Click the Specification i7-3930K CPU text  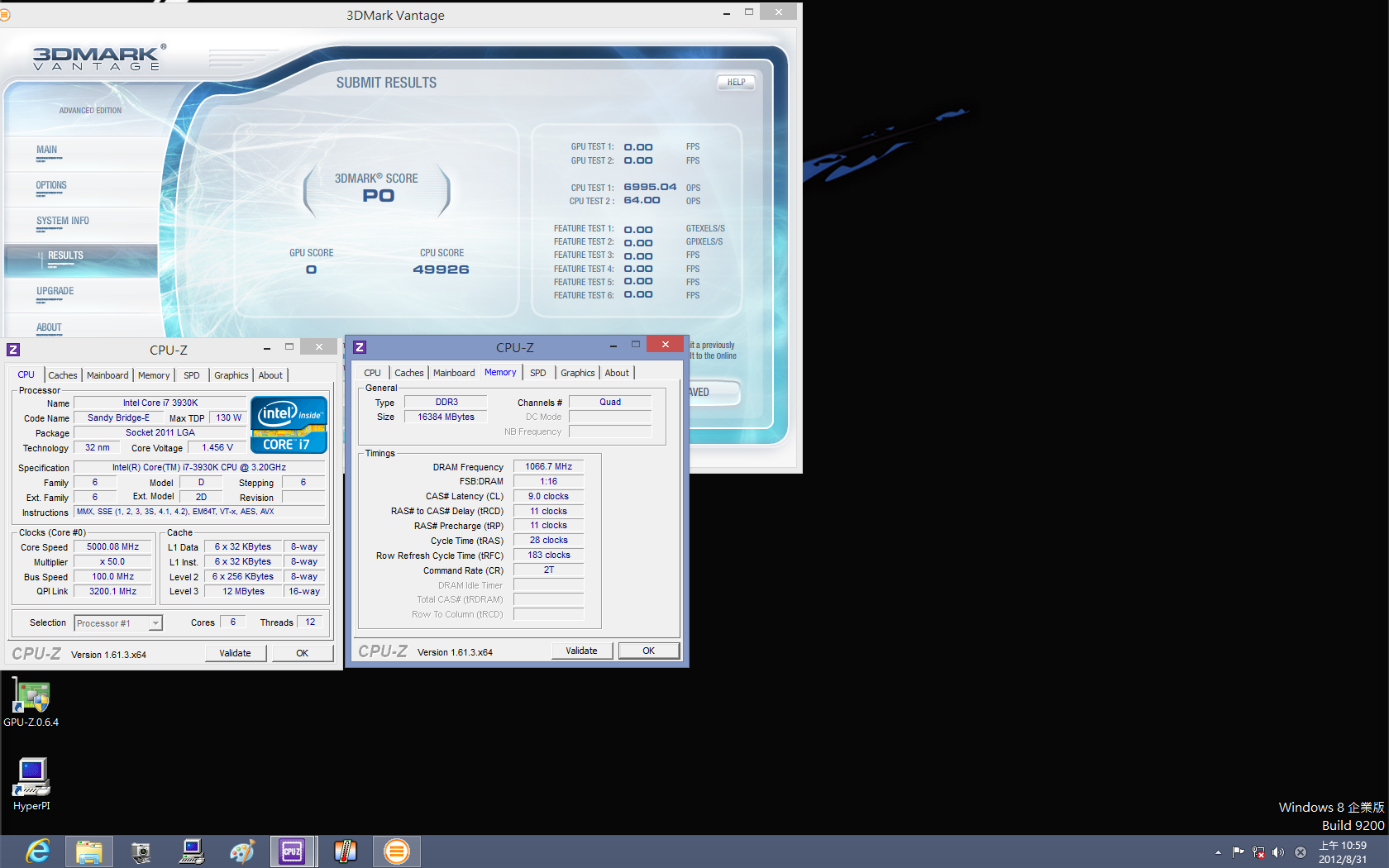[199, 467]
